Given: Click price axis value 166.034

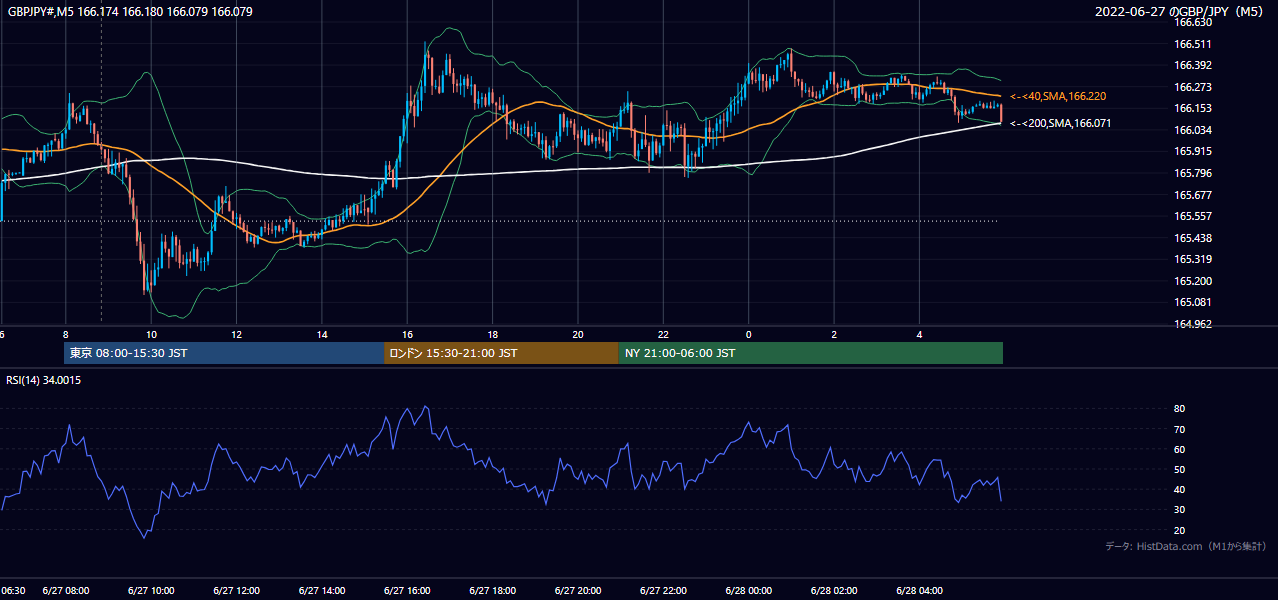Looking at the screenshot, I should pyautogui.click(x=1193, y=130).
